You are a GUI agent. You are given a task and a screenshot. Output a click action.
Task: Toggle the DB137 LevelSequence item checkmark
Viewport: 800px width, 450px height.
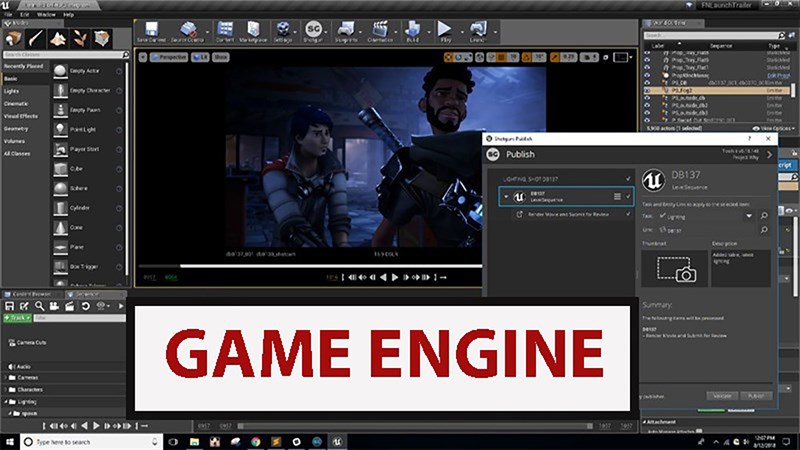628,196
